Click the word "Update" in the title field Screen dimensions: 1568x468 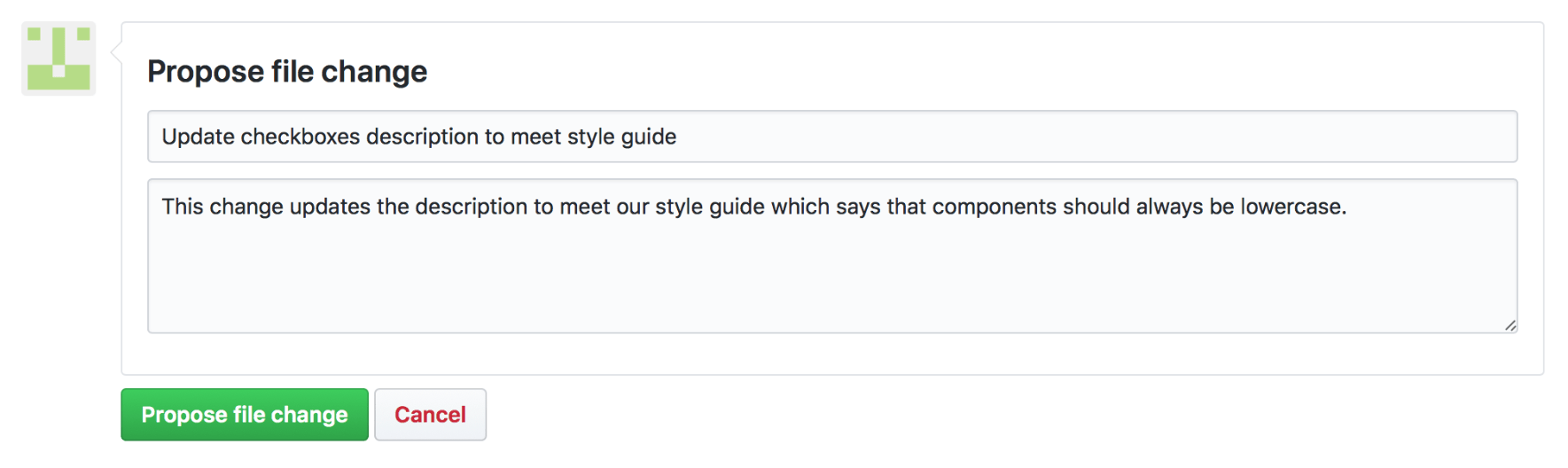click(x=198, y=136)
